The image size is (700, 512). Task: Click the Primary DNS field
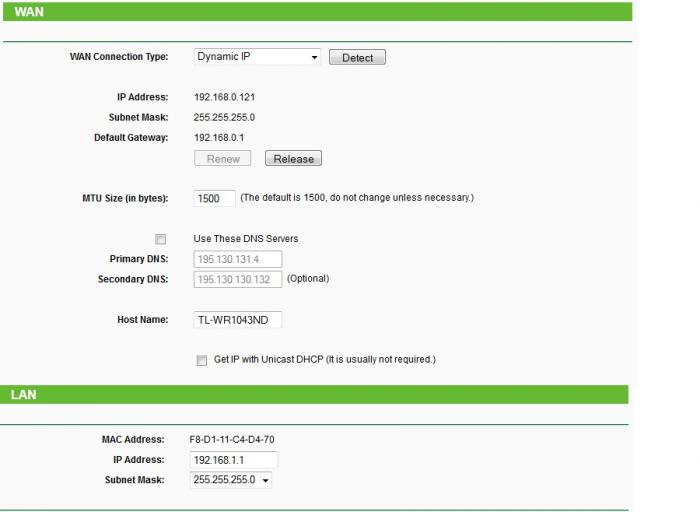click(x=238, y=259)
